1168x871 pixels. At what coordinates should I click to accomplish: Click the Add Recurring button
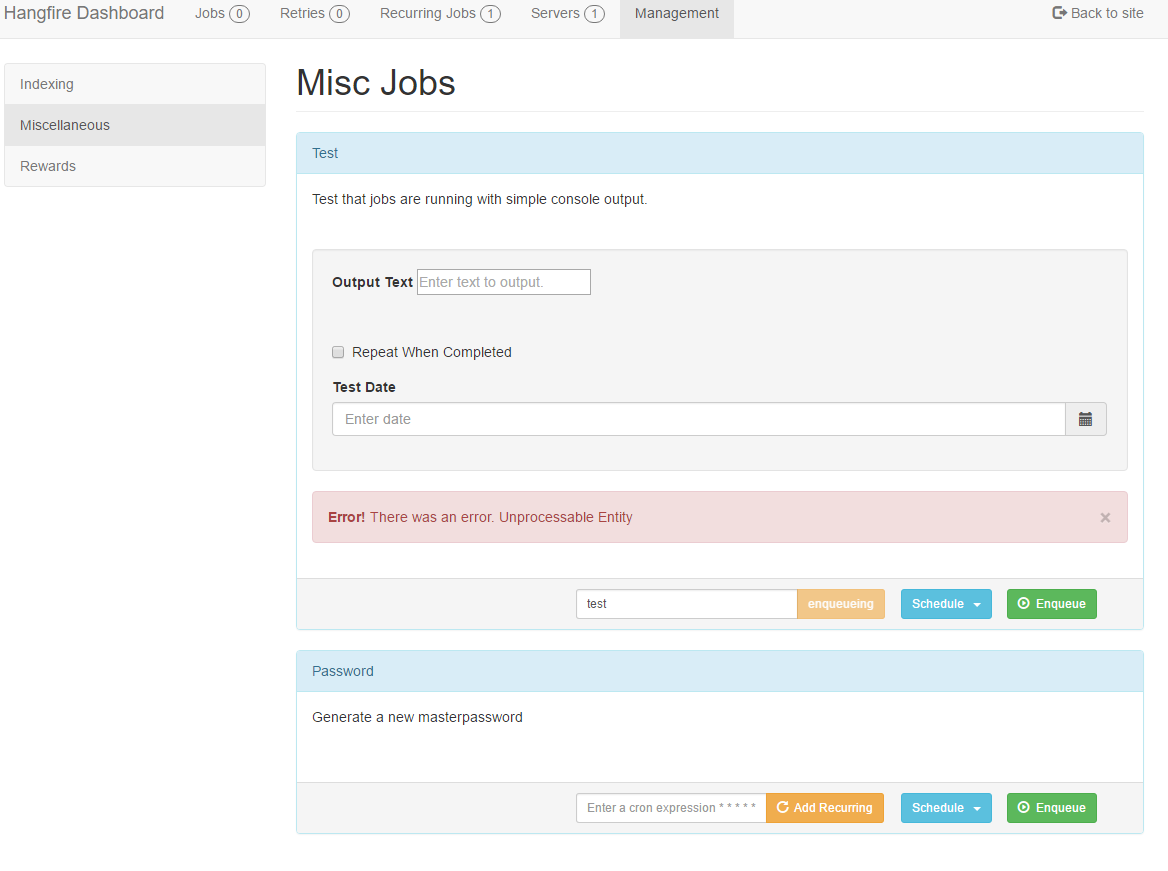click(824, 808)
